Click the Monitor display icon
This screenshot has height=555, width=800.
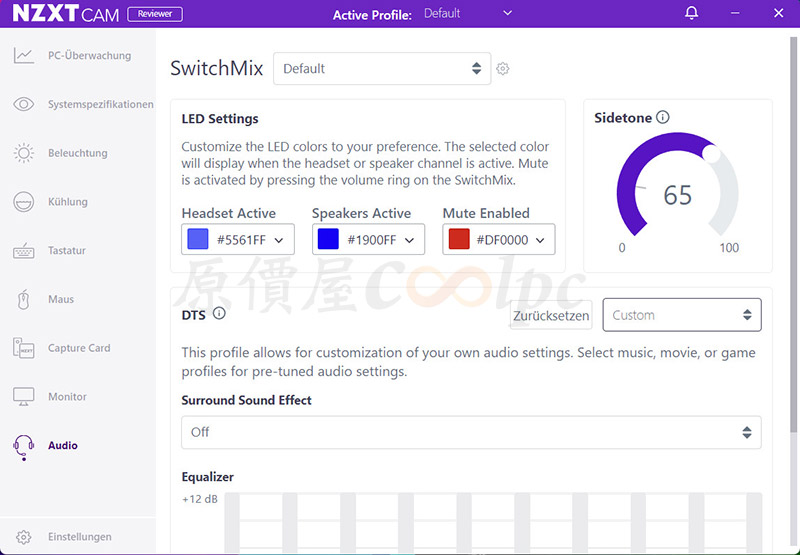[x=23, y=396]
